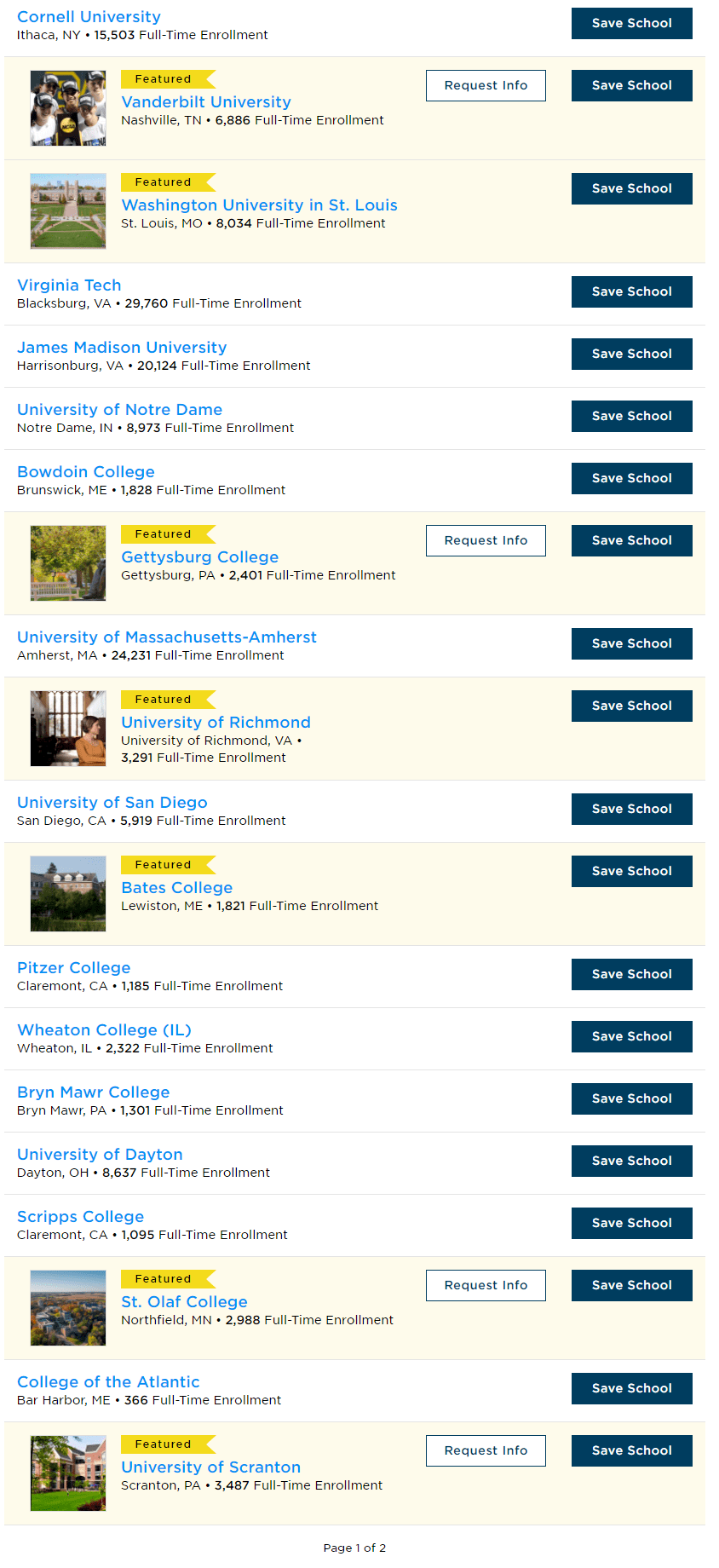The image size is (719, 1568).
Task: Open the Vanderbilt University thumbnail photo
Action: click(x=68, y=108)
